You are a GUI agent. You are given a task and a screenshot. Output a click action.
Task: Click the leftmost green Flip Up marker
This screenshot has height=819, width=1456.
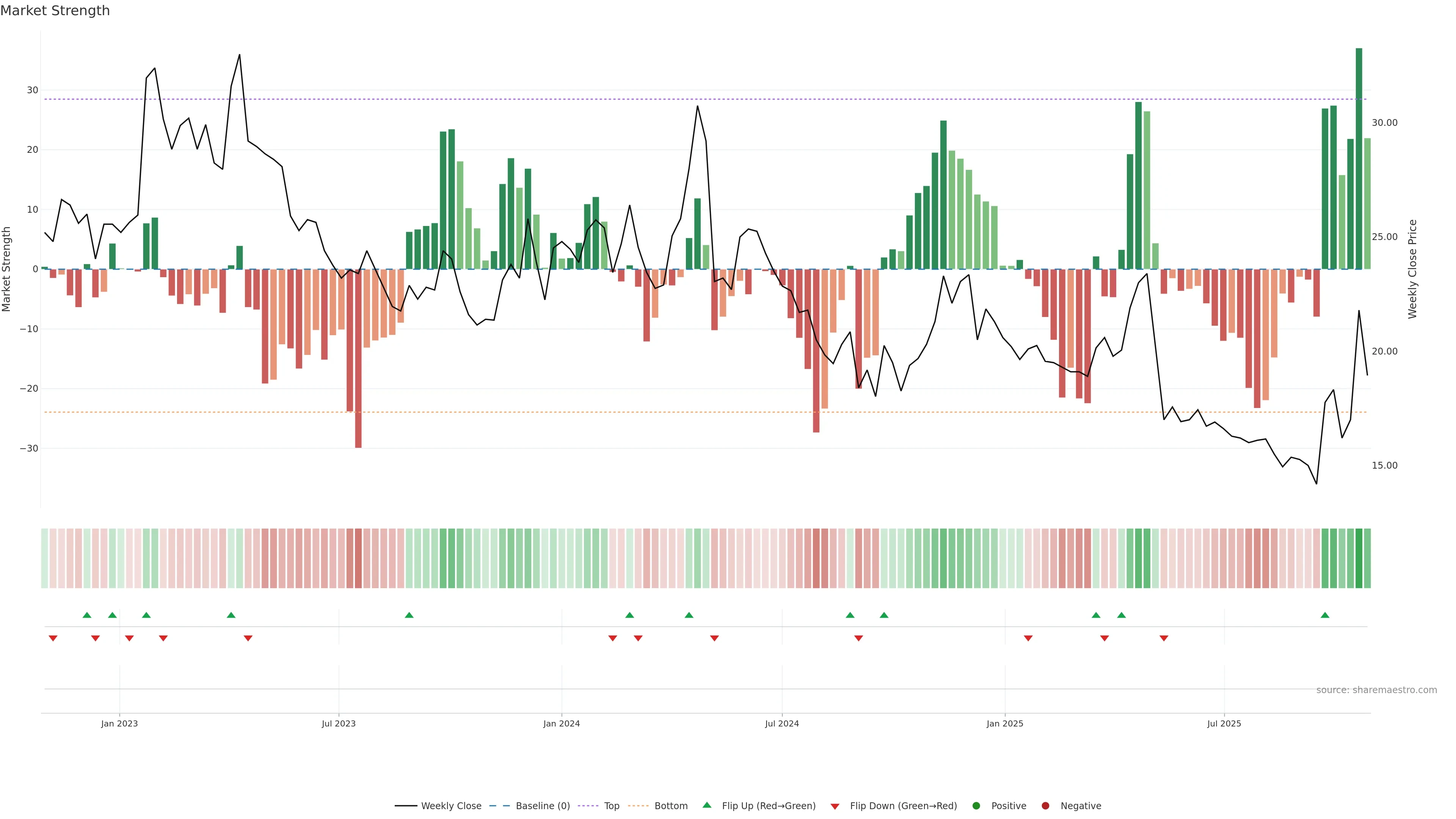tap(87, 615)
